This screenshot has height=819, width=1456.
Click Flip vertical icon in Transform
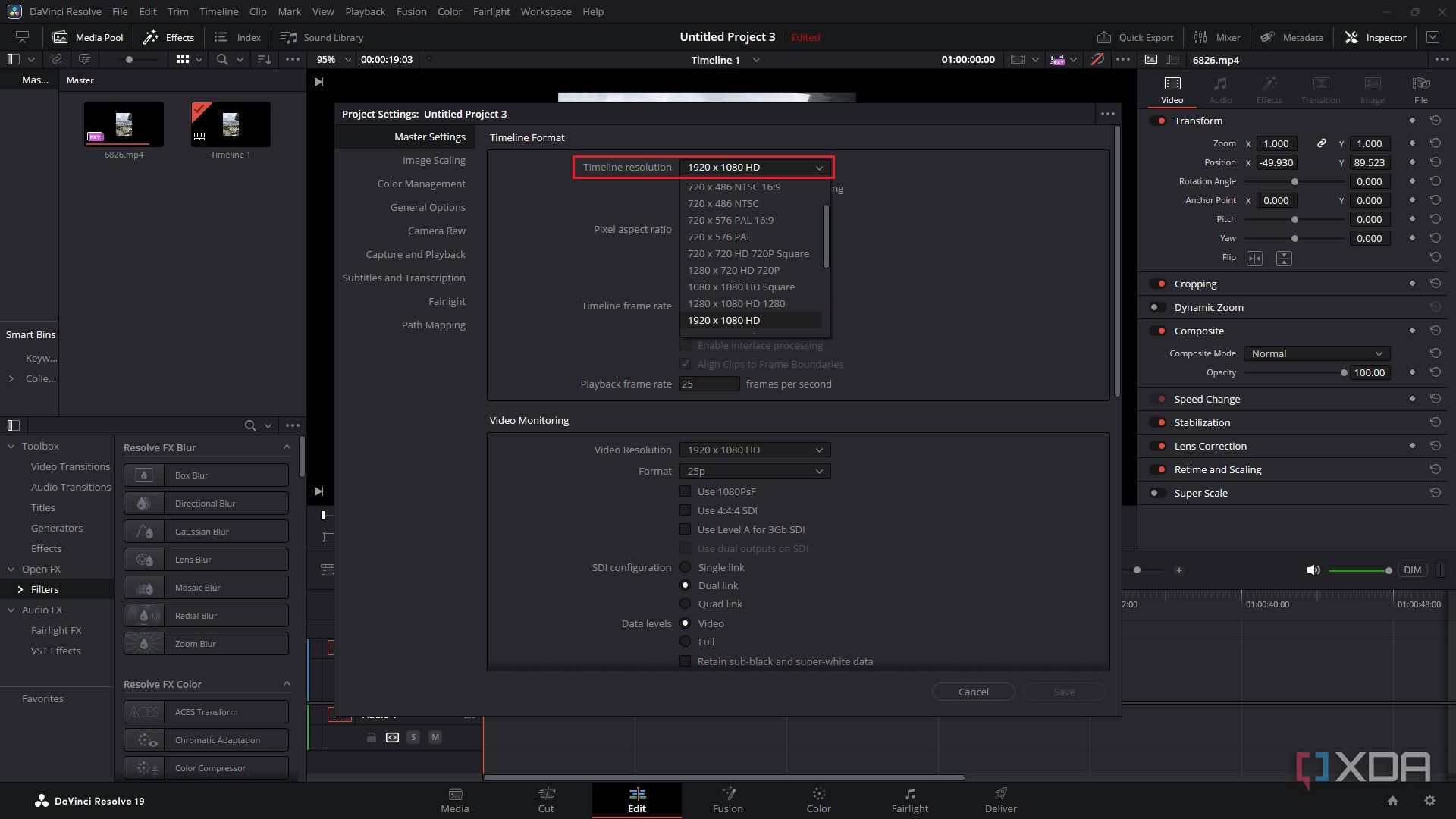(1284, 259)
